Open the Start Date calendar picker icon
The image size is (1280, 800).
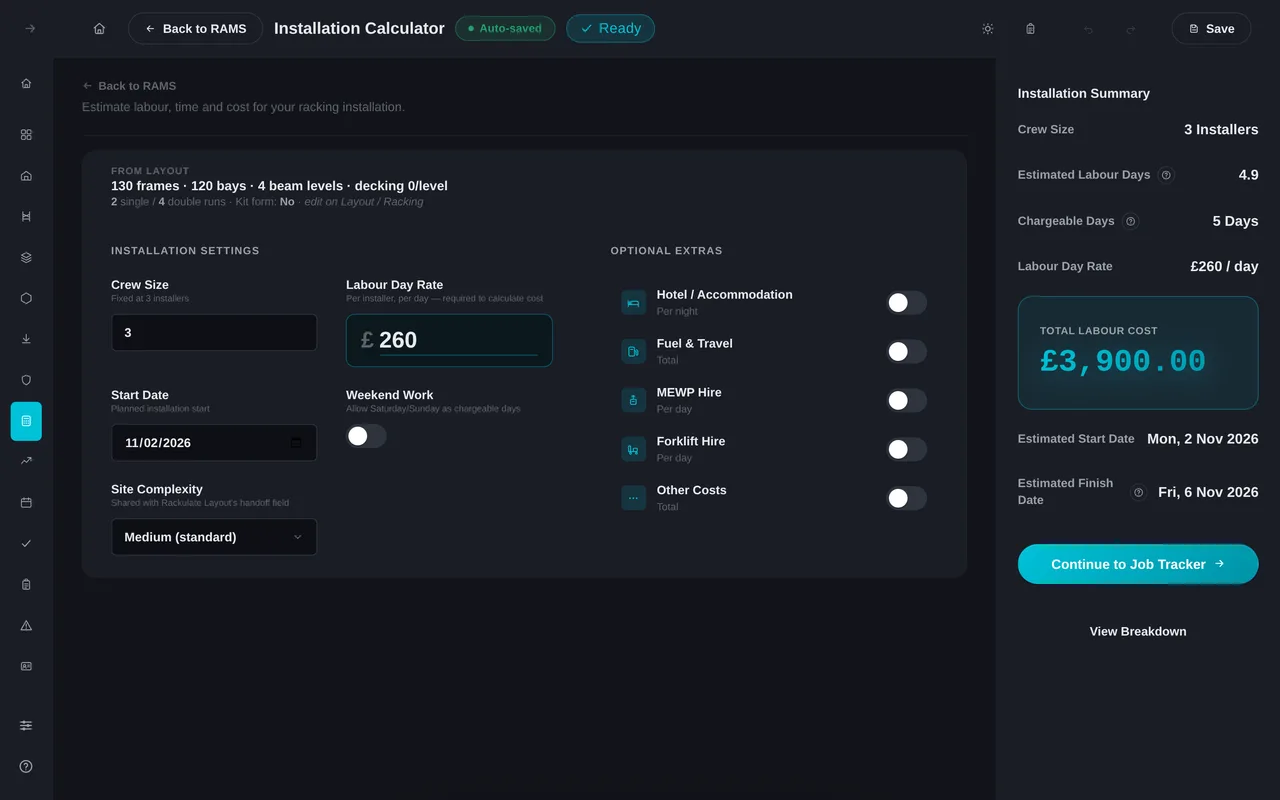coord(296,442)
